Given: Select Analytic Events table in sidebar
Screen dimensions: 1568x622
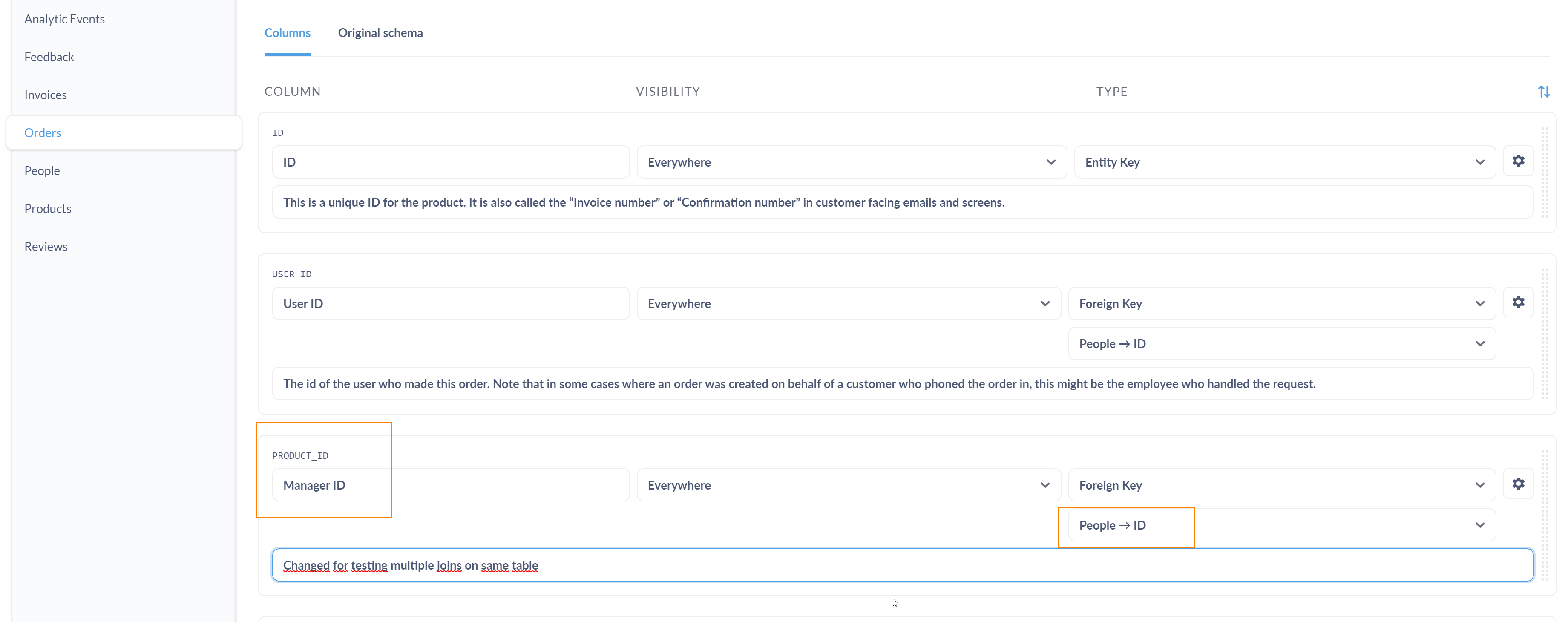Looking at the screenshot, I should tap(64, 19).
